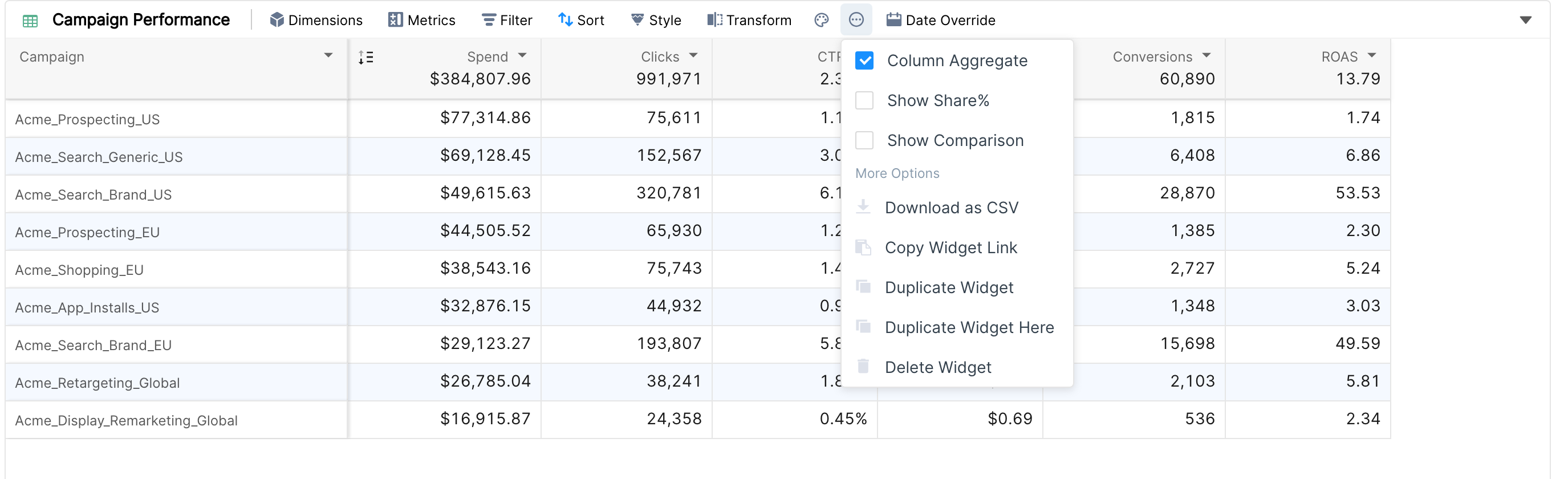Open the ROAS column dropdown arrow
The width and height of the screenshot is (1568, 479).
1371,55
